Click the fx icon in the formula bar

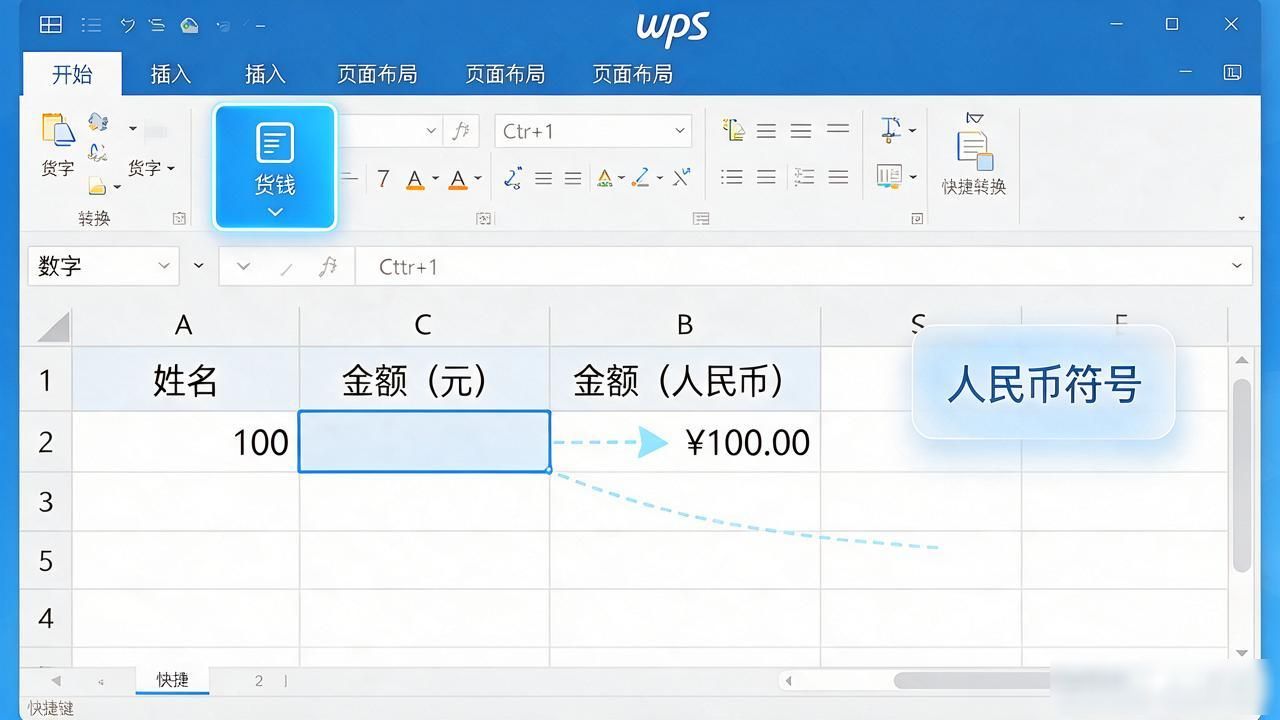327,267
